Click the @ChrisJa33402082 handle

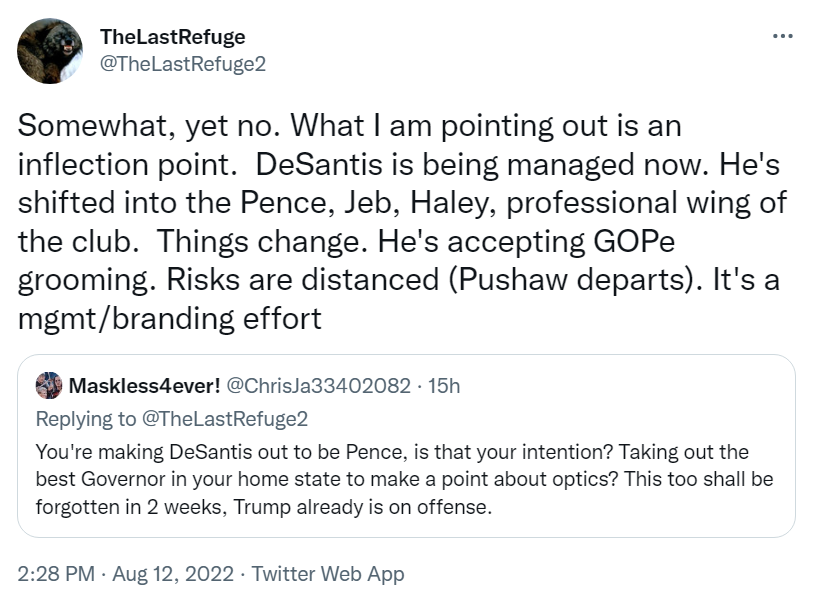tap(322, 386)
